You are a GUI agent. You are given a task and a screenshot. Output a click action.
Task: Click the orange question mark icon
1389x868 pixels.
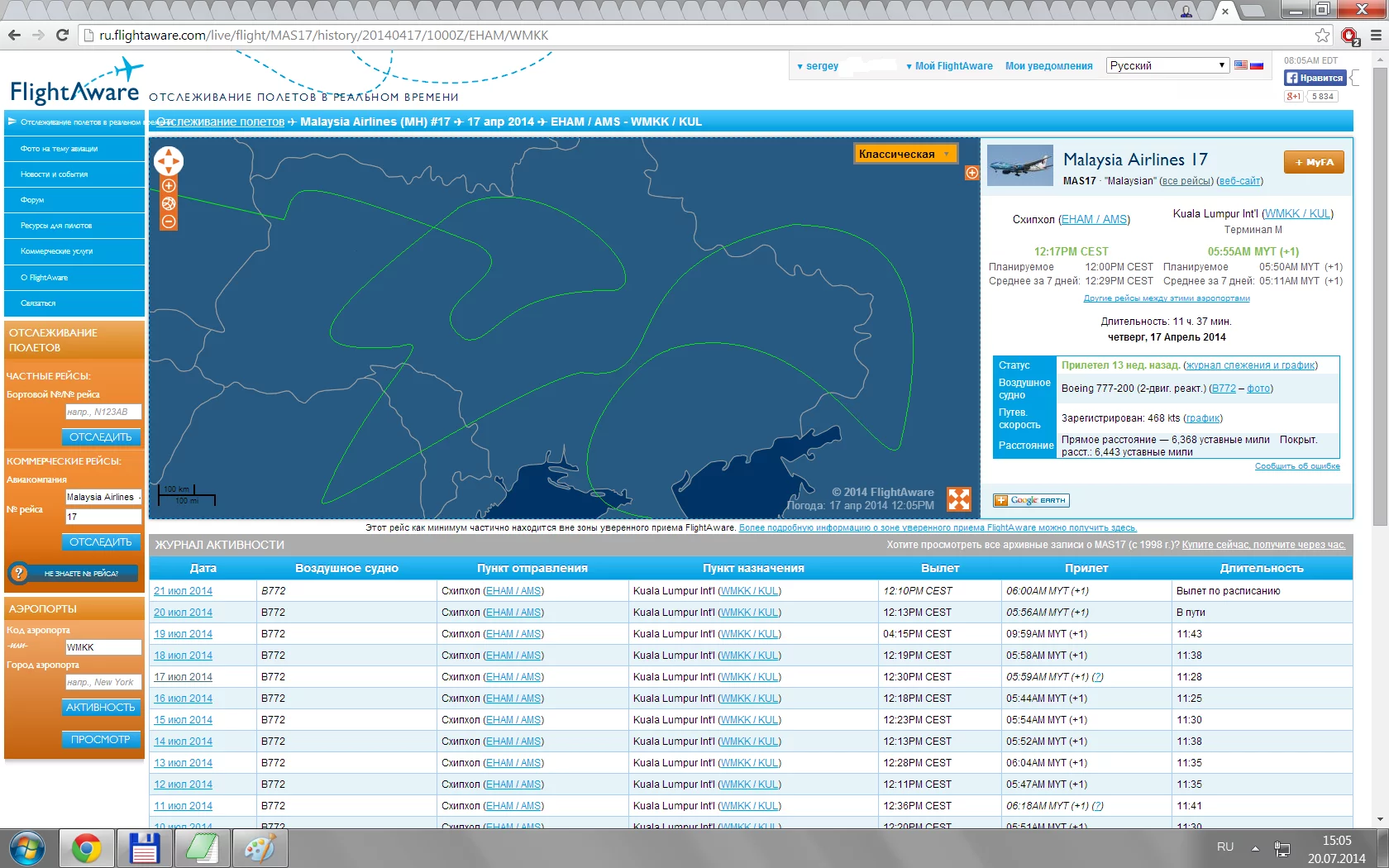19,573
